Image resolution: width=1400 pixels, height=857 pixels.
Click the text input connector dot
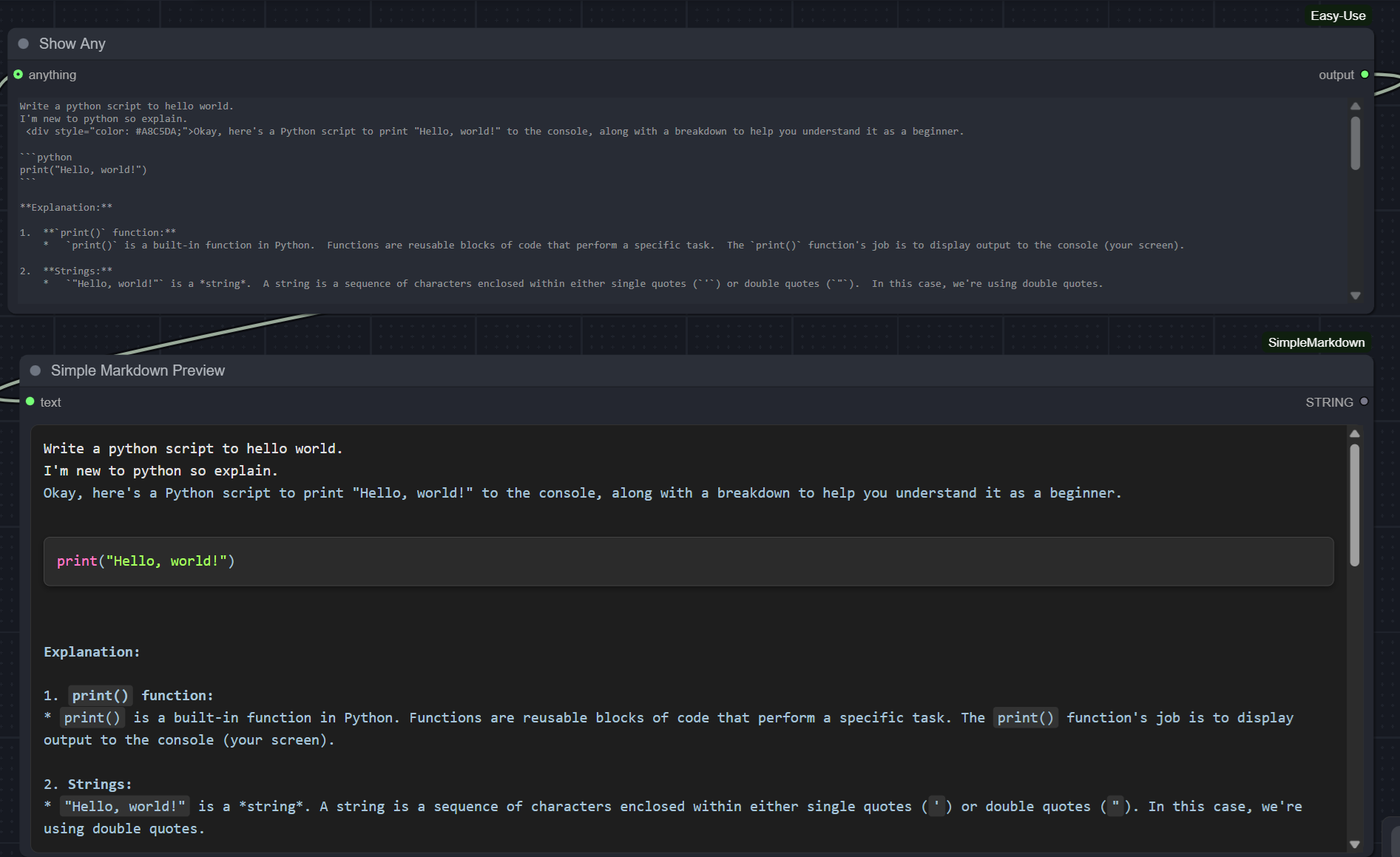pos(30,402)
